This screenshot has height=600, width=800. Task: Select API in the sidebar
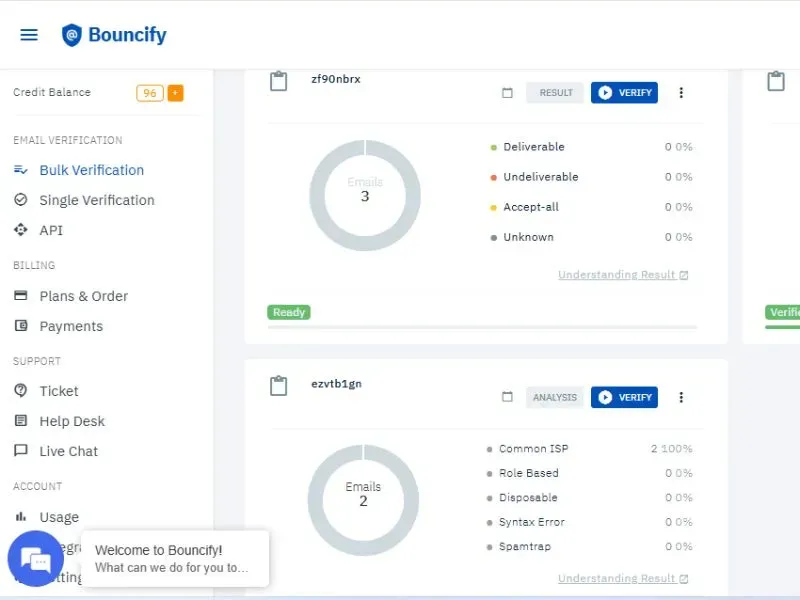(51, 230)
